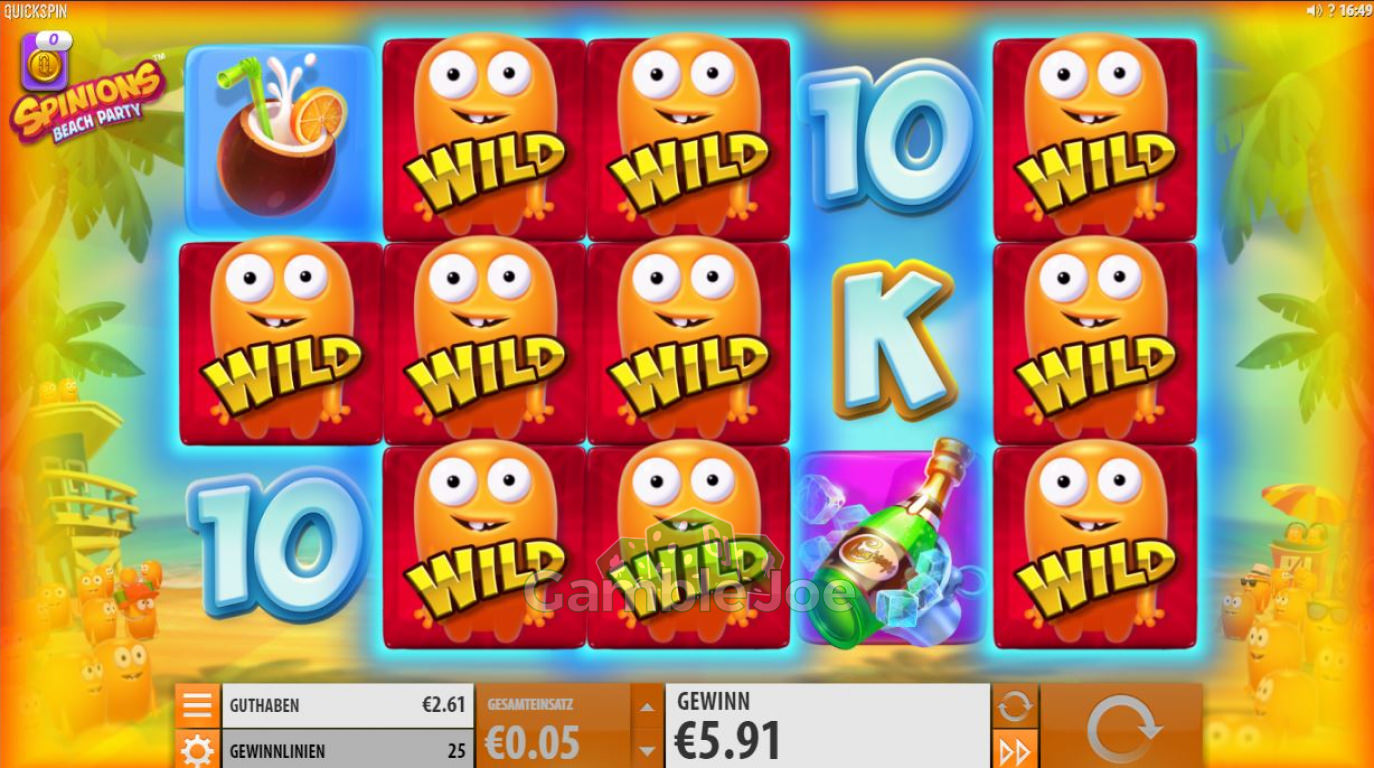Viewport: 1374px width, 768px height.
Task: Click the coin counter icon above logo
Action: [46, 60]
